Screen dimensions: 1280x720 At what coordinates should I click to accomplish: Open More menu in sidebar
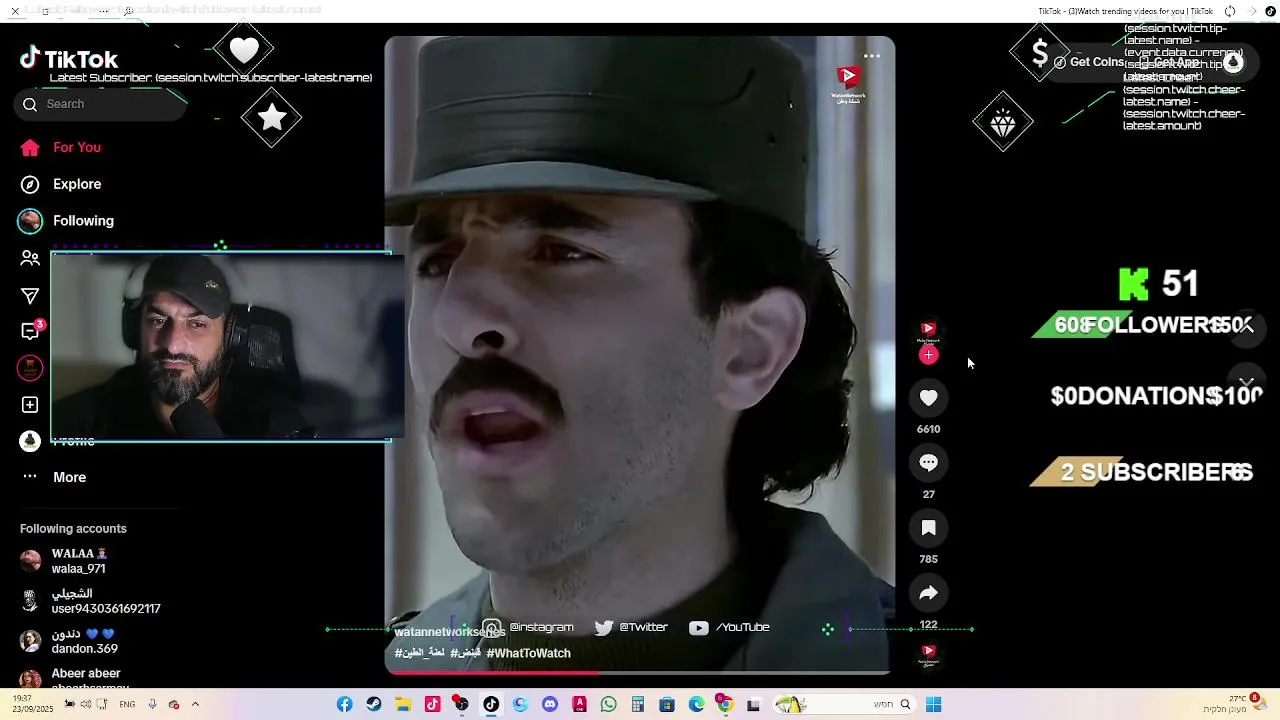coord(53,477)
